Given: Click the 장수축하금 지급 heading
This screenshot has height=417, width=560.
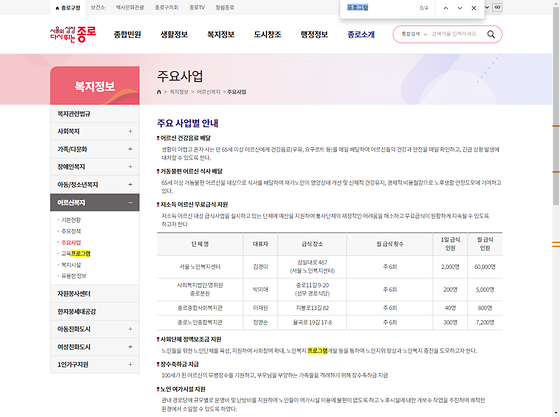Looking at the screenshot, I should [180, 364].
